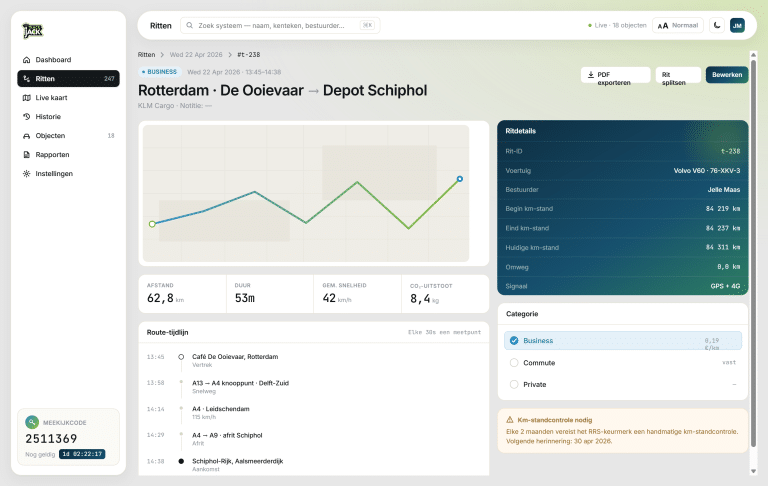Click the Bewerken button

(x=727, y=75)
